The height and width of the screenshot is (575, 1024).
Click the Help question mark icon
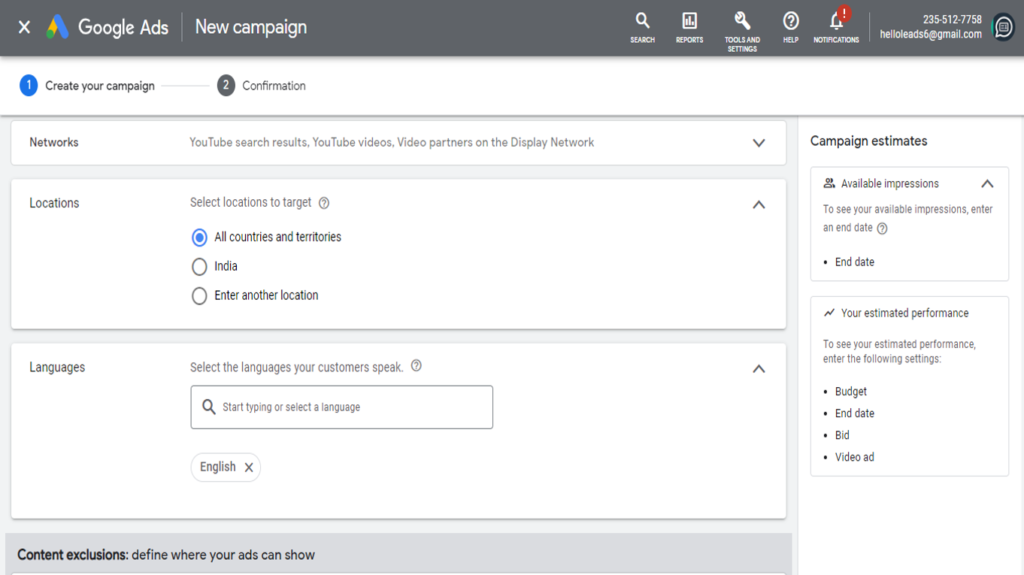791,21
